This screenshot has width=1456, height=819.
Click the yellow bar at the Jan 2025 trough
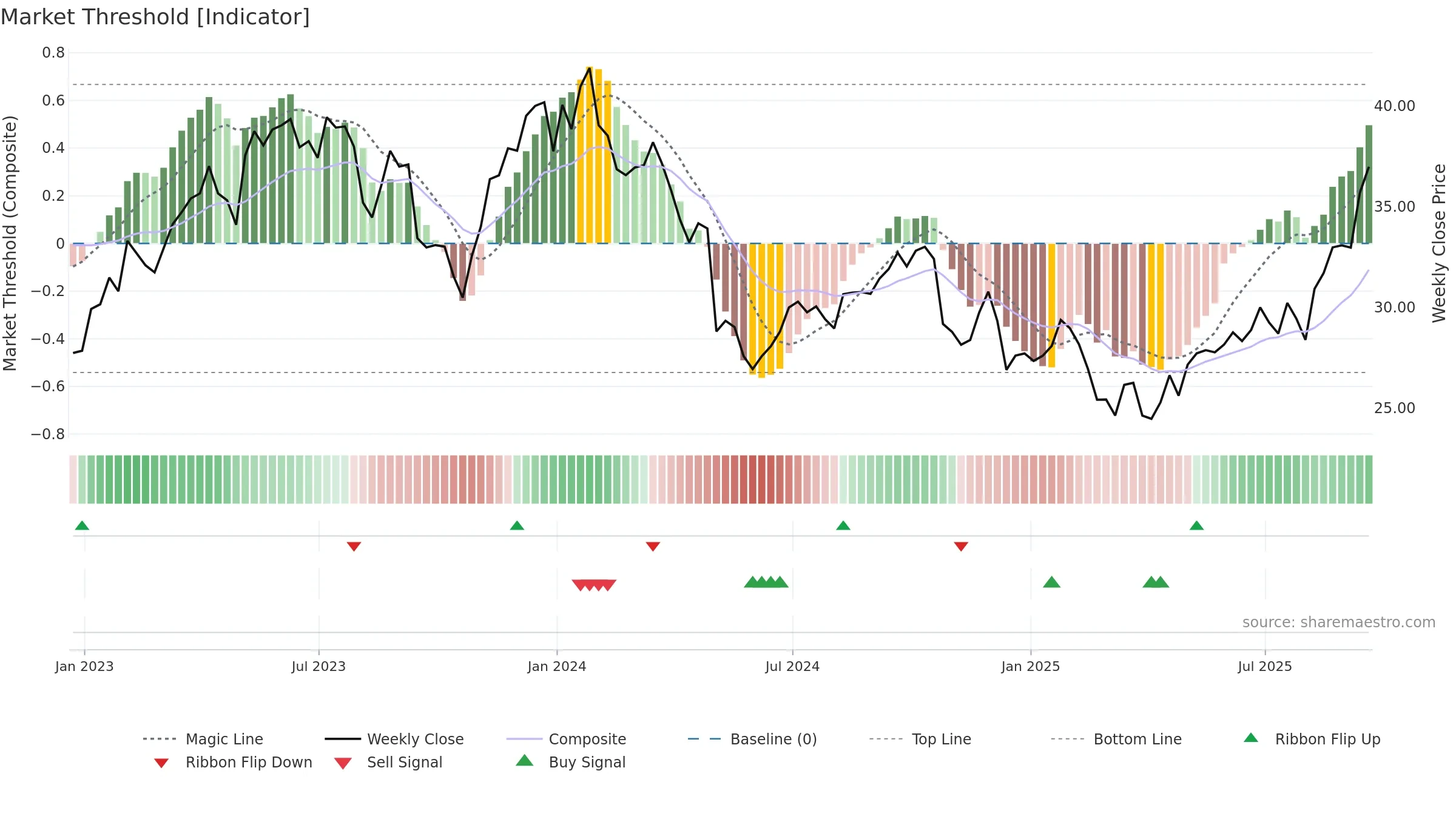(1051, 305)
